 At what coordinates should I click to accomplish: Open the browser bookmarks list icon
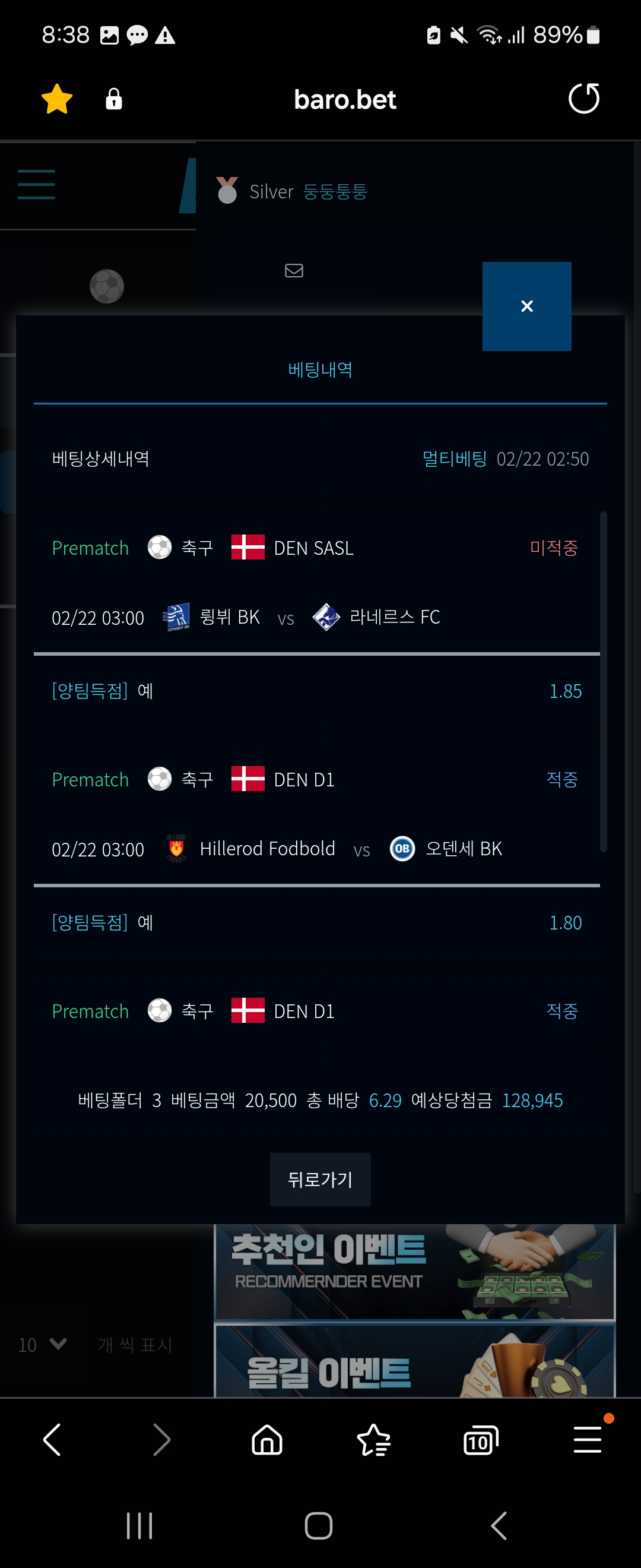[373, 1440]
